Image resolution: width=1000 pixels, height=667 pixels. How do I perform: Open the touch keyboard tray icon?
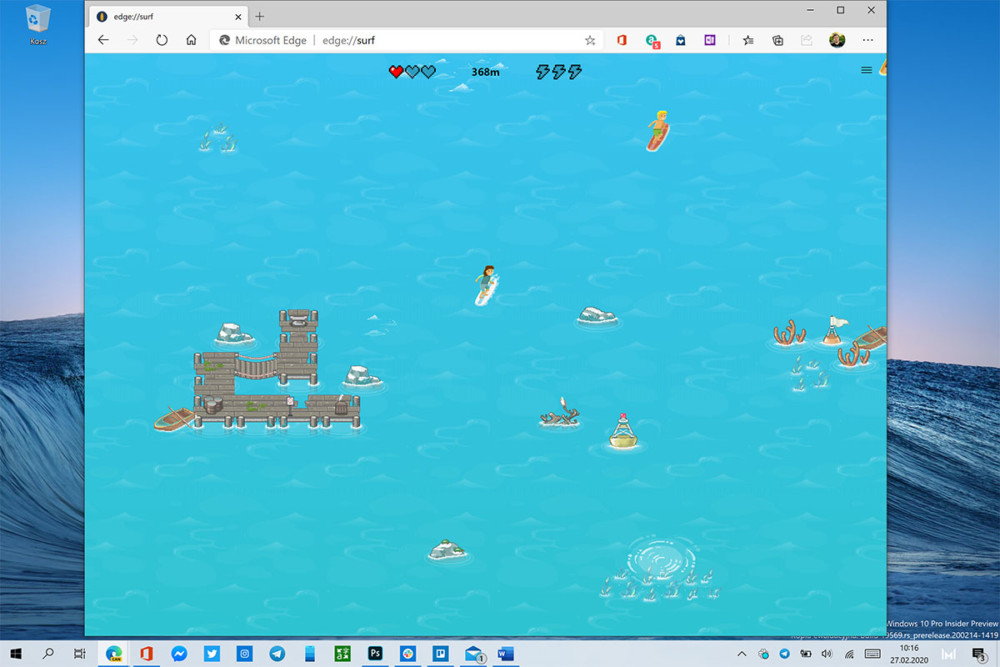872,654
